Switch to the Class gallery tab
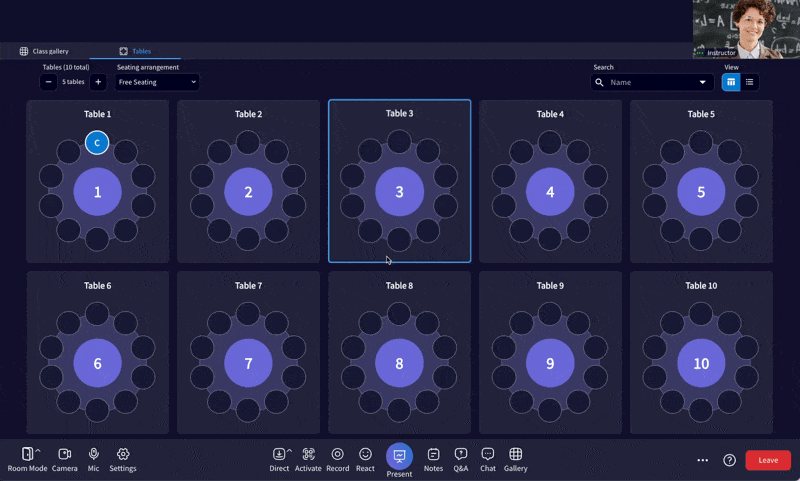 click(44, 51)
